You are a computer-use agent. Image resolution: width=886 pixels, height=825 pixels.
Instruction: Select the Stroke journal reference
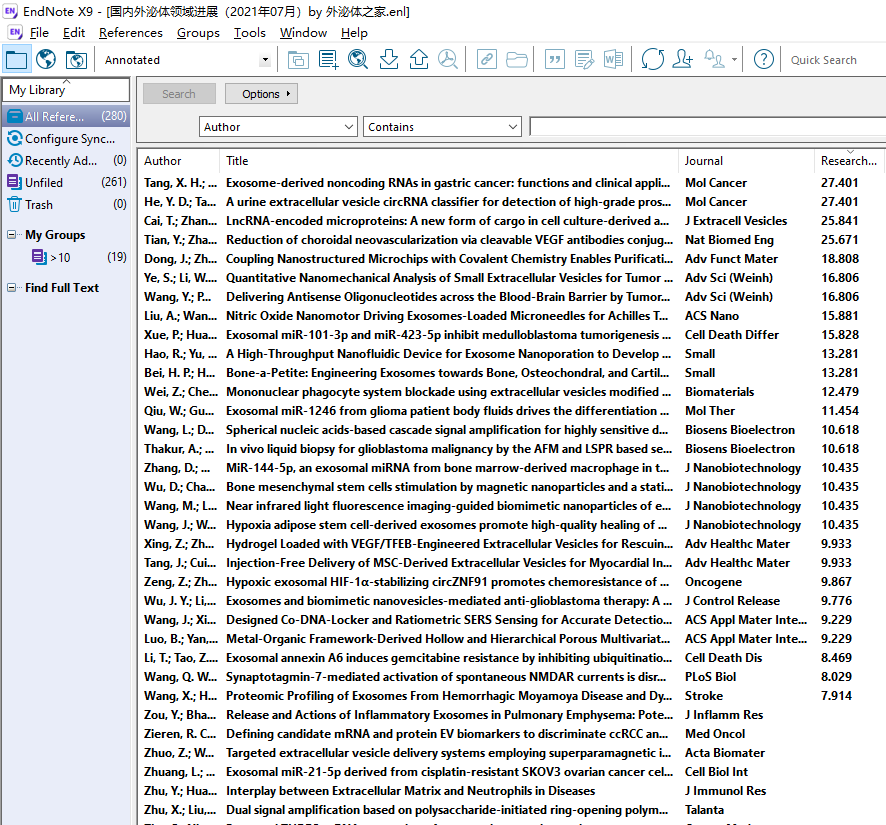click(511, 696)
